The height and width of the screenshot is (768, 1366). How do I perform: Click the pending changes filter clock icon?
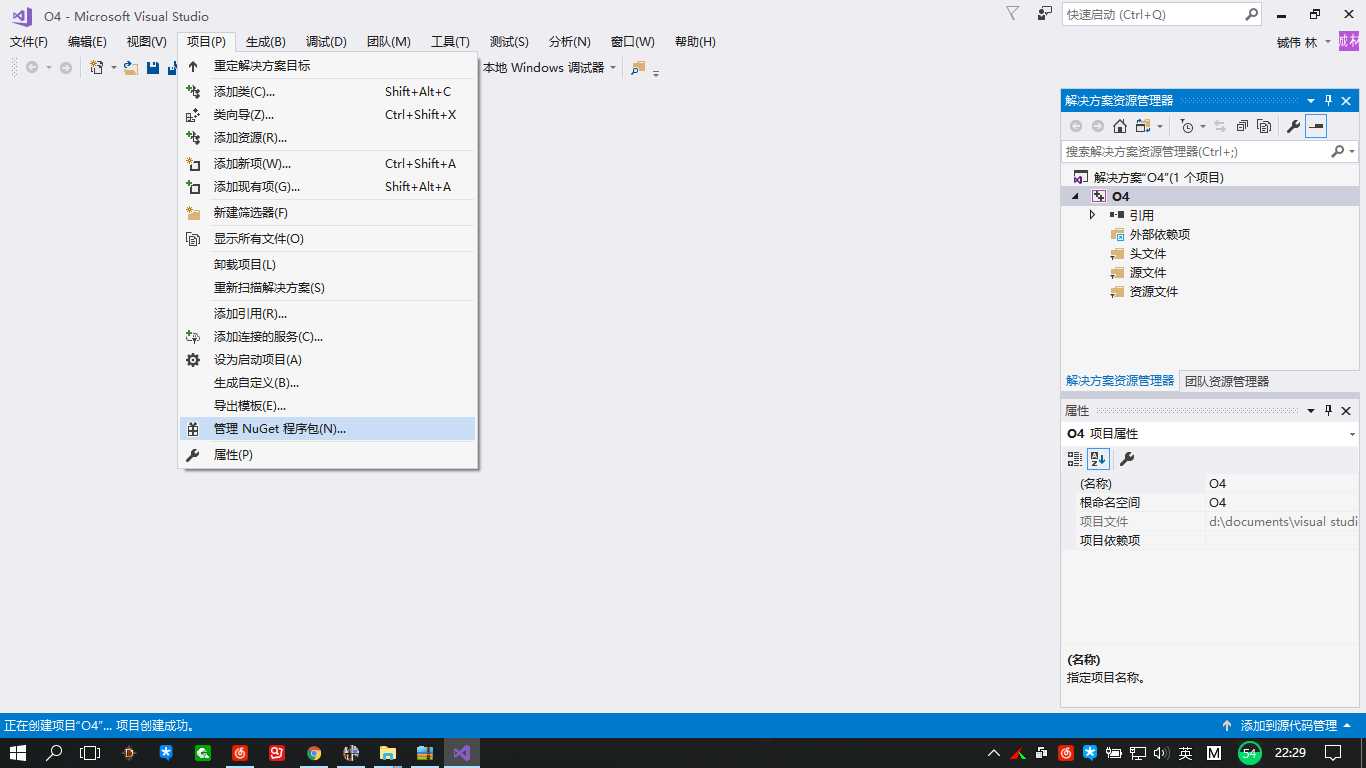(1186, 126)
